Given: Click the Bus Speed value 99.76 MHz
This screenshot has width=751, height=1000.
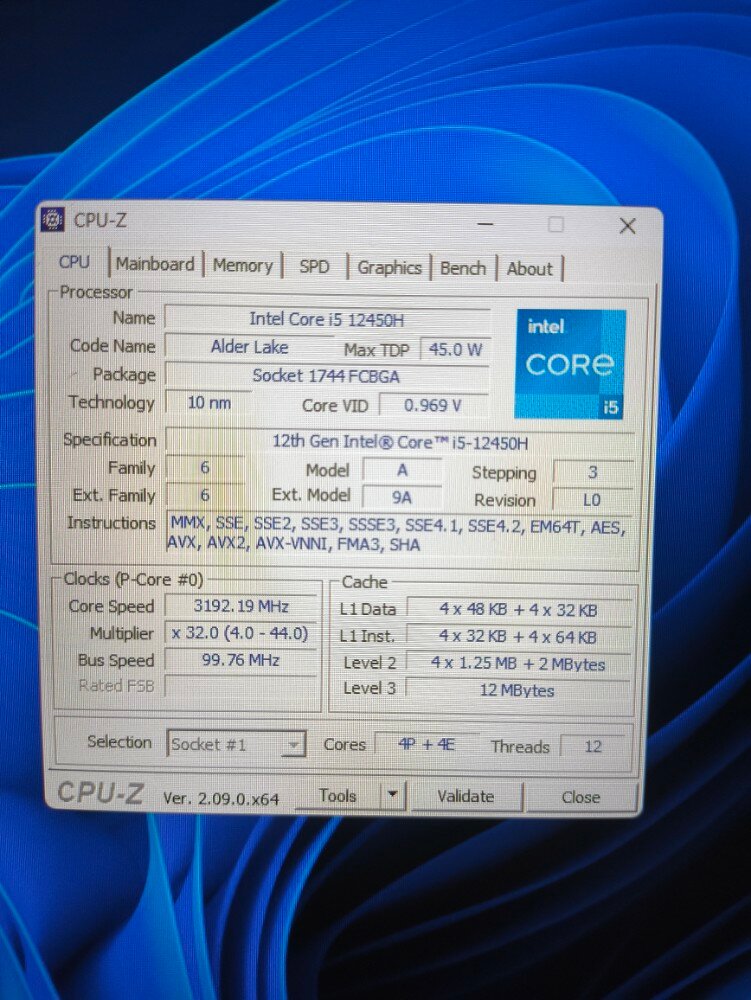Looking at the screenshot, I should [x=241, y=660].
